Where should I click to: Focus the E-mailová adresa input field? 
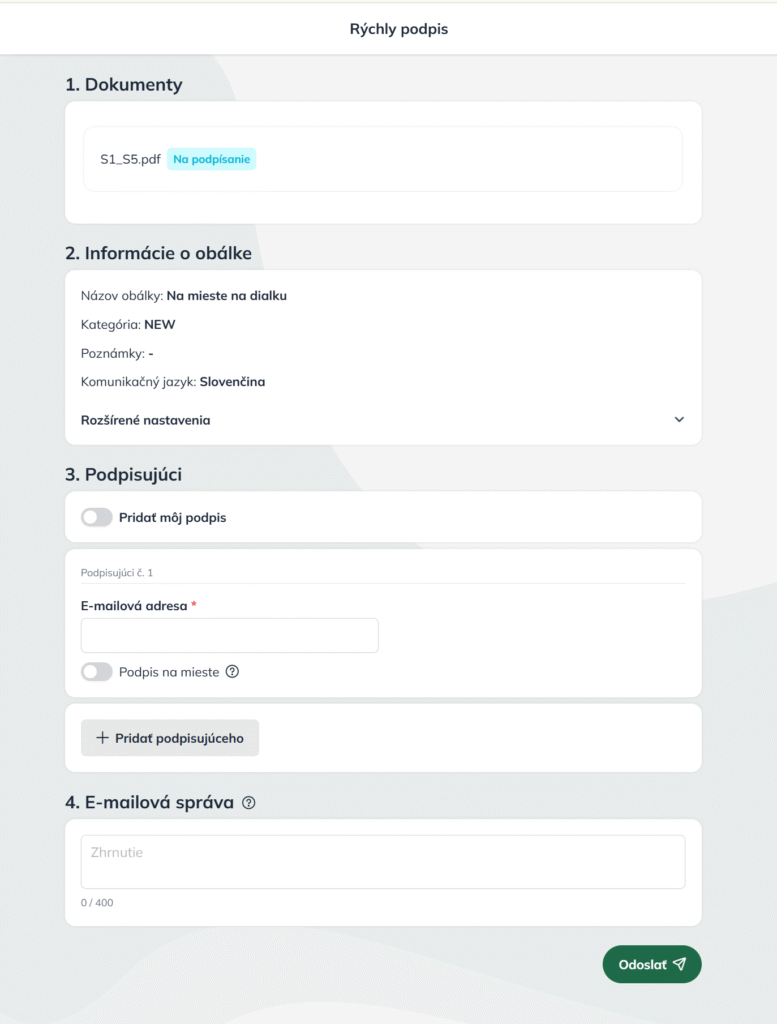pyautogui.click(x=229, y=635)
